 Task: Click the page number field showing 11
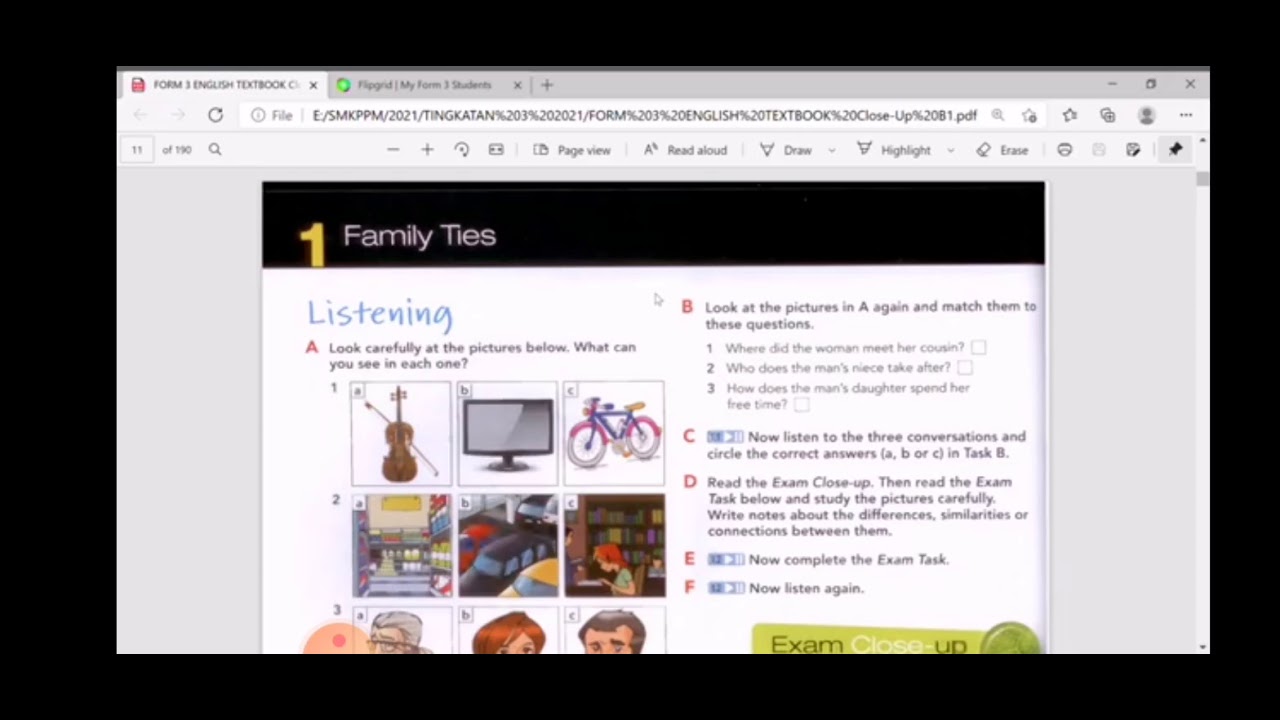pos(138,149)
